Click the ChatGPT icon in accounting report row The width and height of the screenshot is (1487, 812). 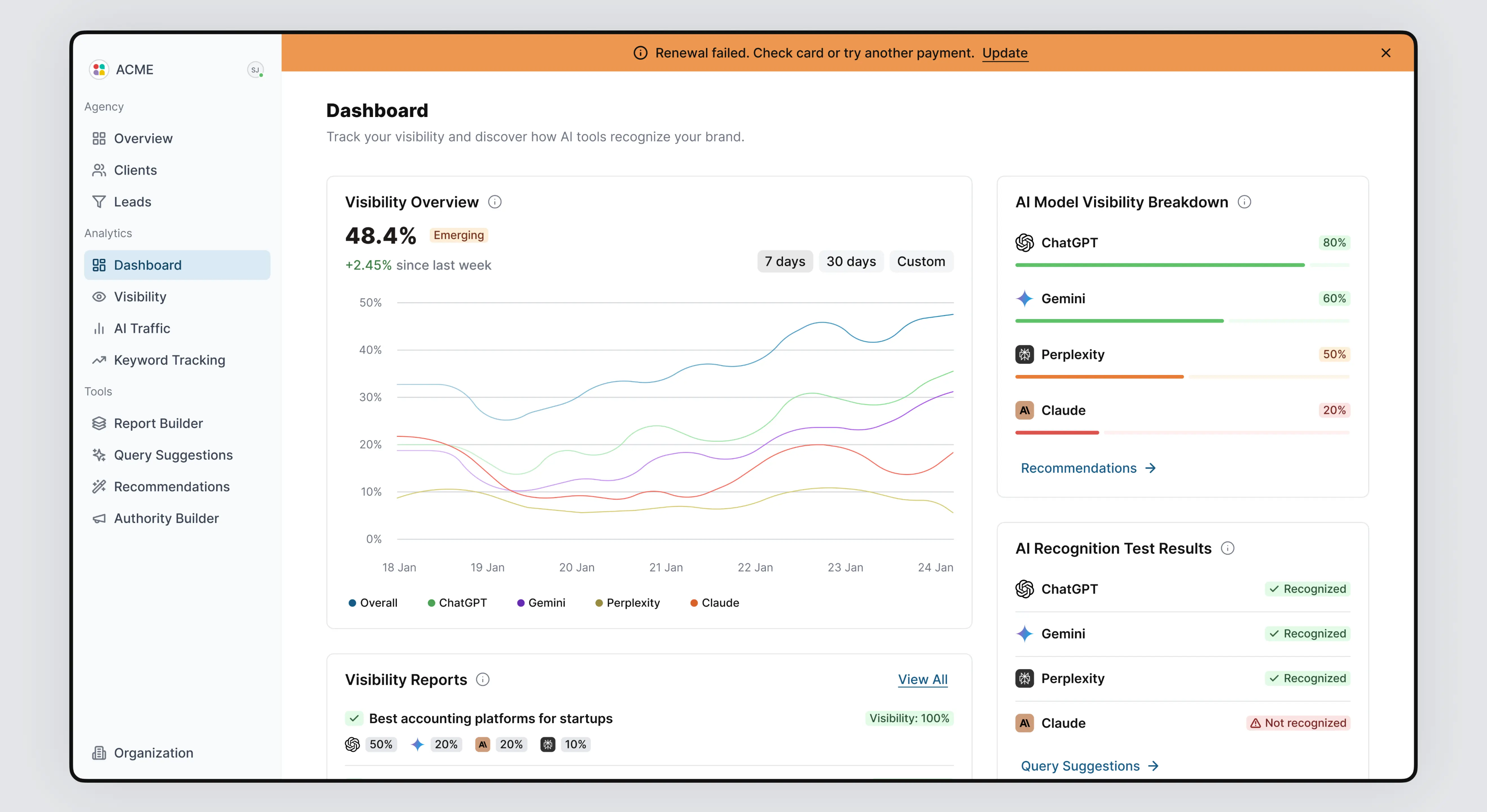pyautogui.click(x=352, y=745)
